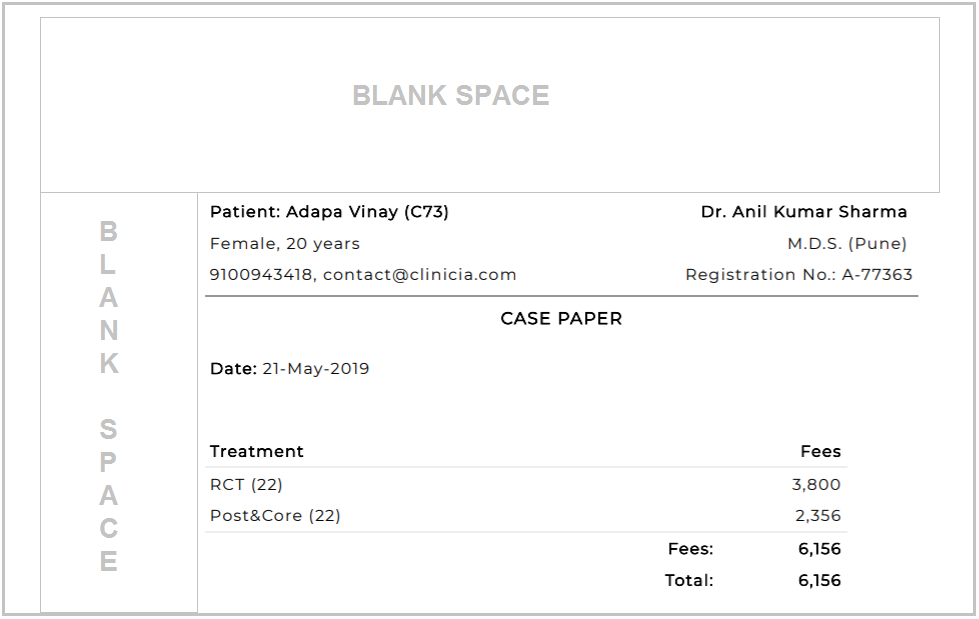The image size is (979, 619).
Task: Select the RCT (22) treatment row
Action: (526, 485)
